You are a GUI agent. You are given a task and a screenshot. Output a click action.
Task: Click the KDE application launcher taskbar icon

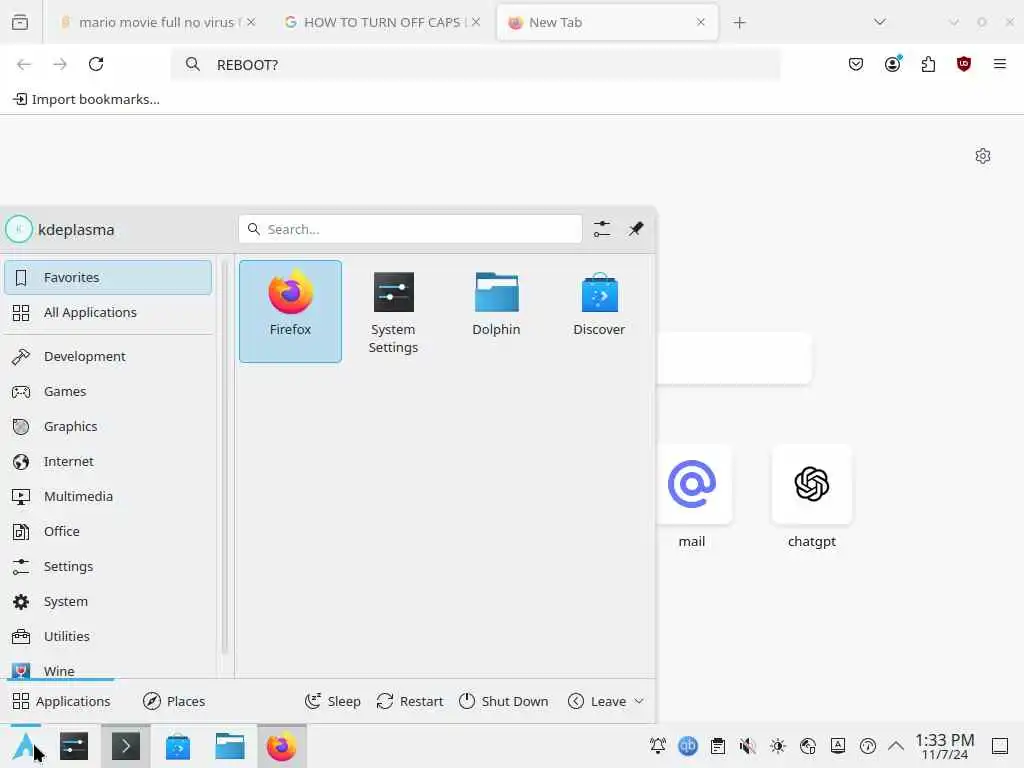click(25, 746)
